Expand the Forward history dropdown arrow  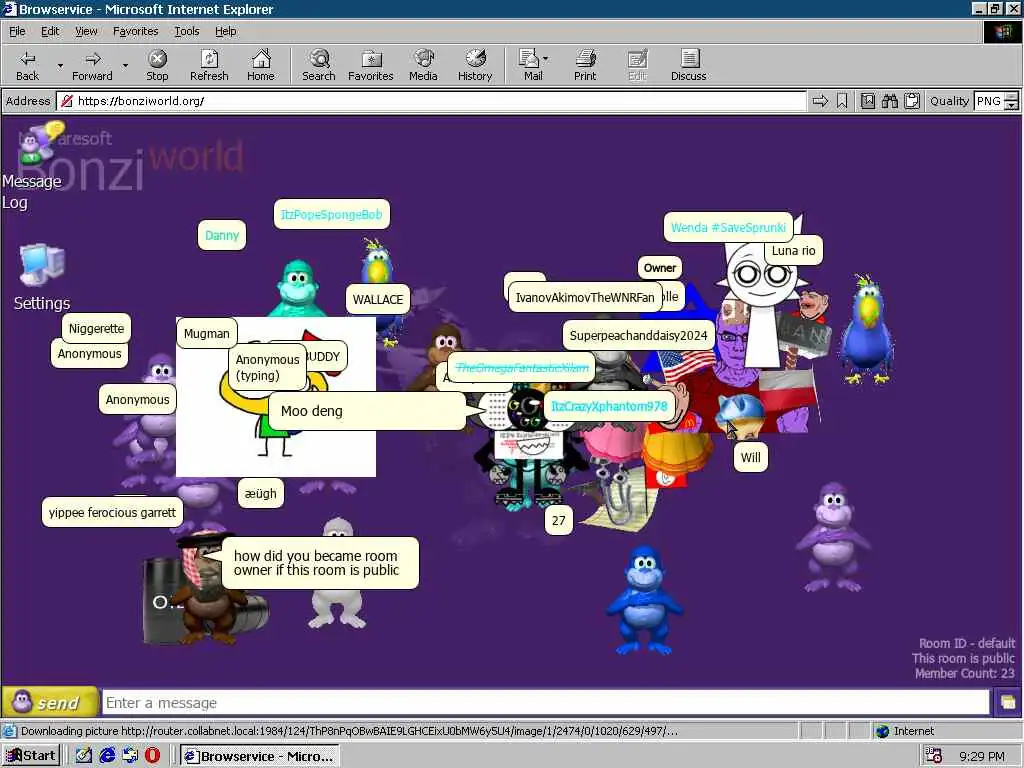[125, 65]
